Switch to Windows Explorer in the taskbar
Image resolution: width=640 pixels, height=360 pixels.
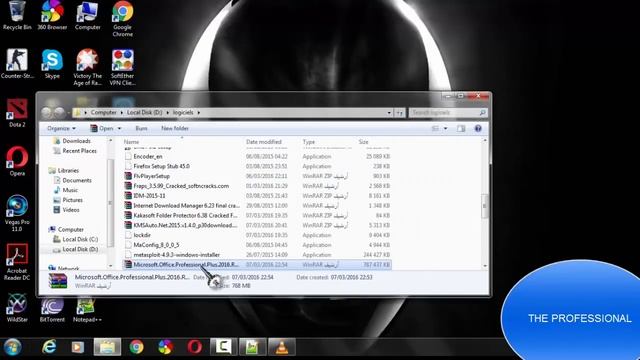coord(107,347)
